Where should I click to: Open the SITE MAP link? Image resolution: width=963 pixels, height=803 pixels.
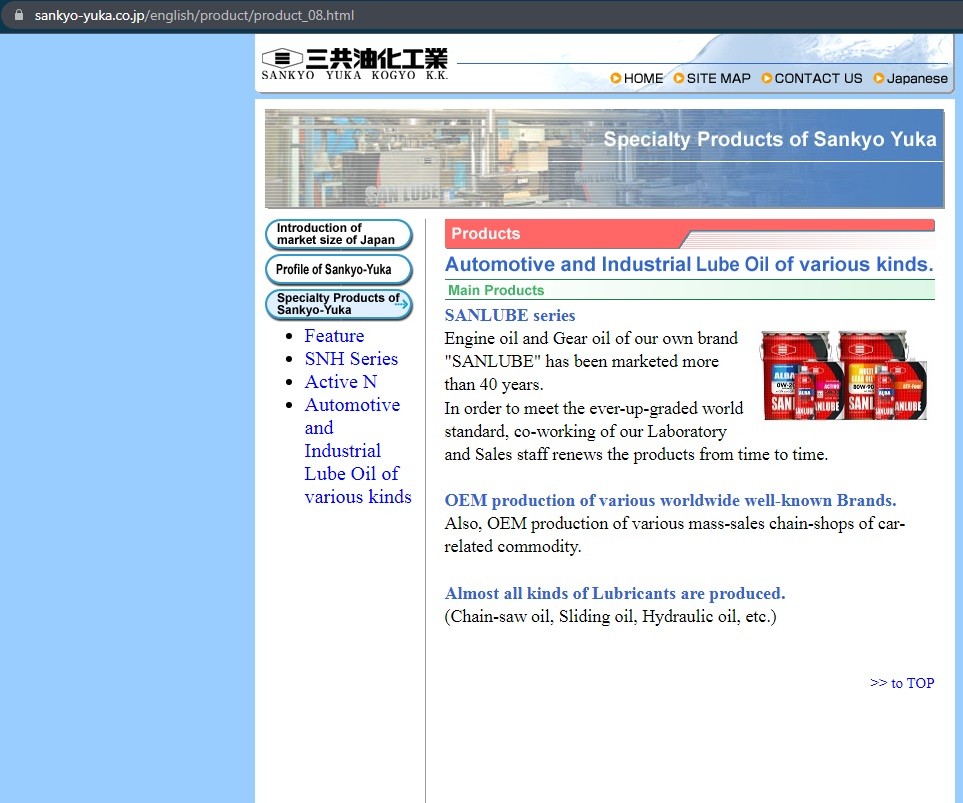(719, 78)
